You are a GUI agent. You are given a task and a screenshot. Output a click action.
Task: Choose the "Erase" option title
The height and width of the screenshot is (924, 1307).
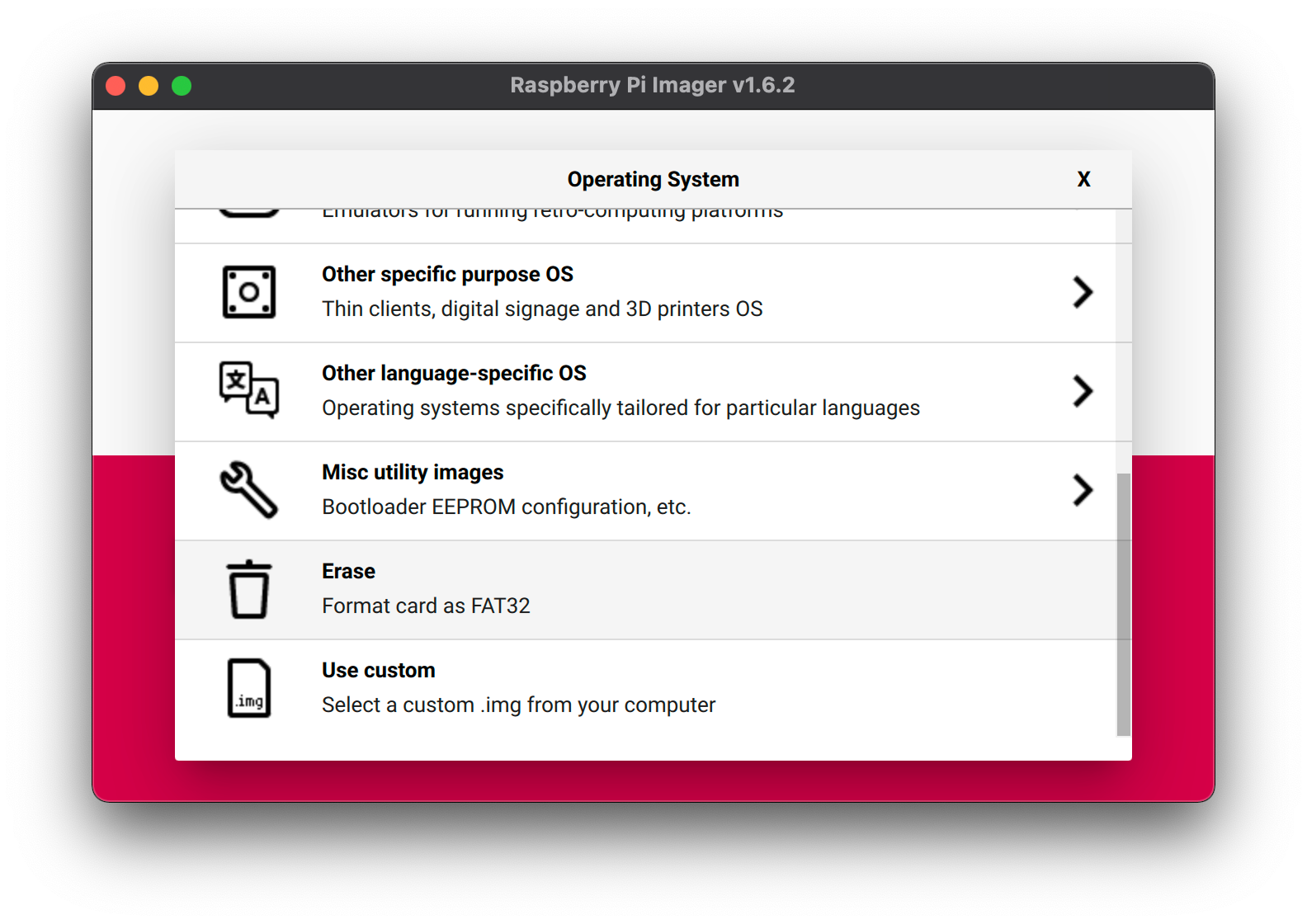tap(348, 571)
